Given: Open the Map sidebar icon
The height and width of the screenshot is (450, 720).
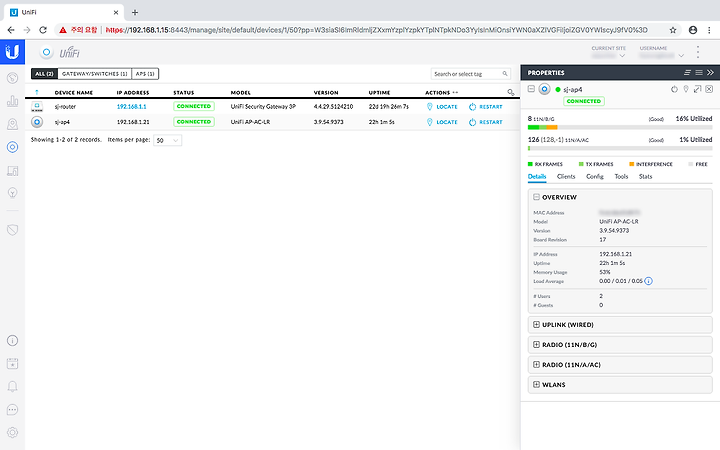Looking at the screenshot, I should 12,124.
